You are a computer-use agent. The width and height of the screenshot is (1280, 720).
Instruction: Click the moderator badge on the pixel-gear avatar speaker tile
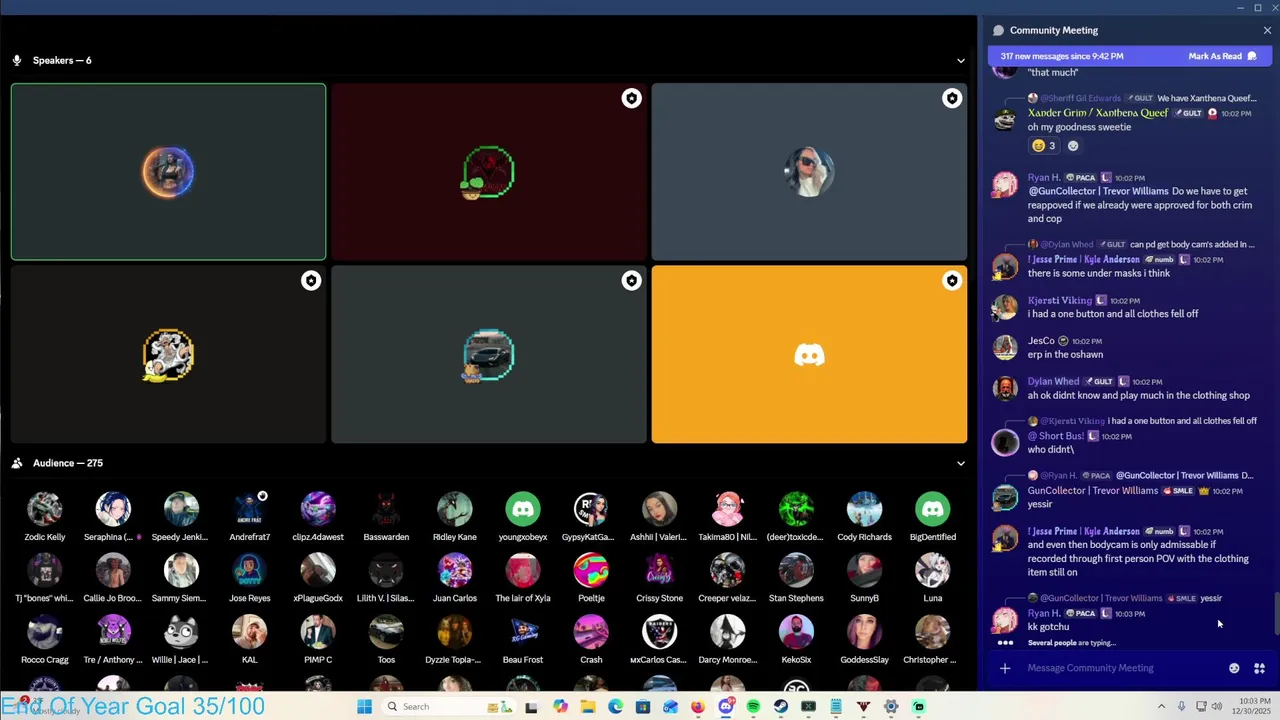point(311,281)
